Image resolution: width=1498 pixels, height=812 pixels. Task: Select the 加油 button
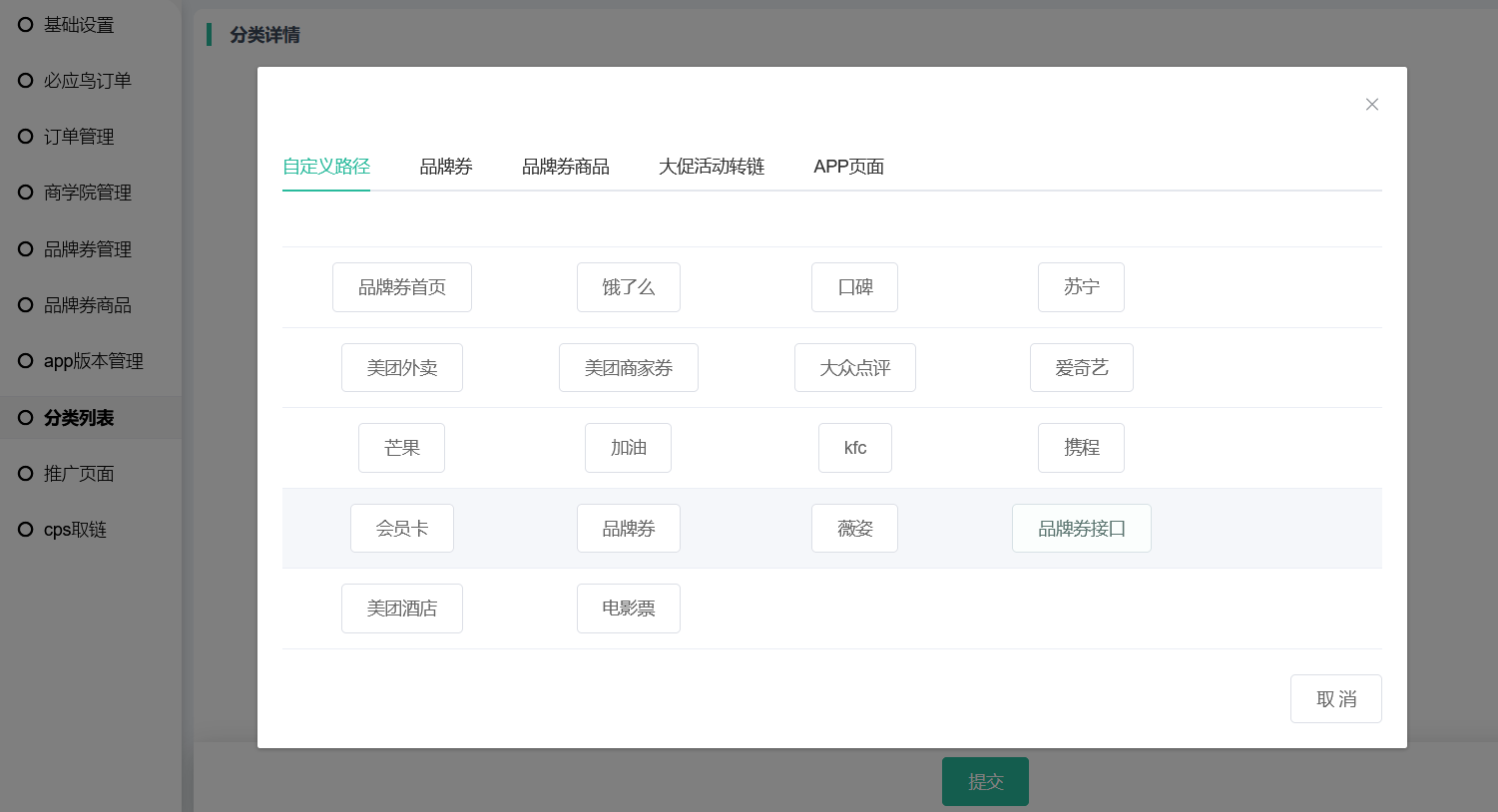coord(629,448)
